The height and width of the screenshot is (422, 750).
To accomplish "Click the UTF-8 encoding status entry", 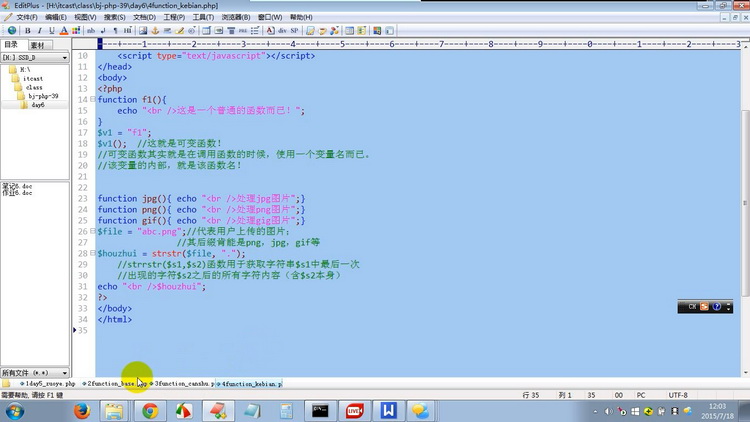I will [678, 395].
